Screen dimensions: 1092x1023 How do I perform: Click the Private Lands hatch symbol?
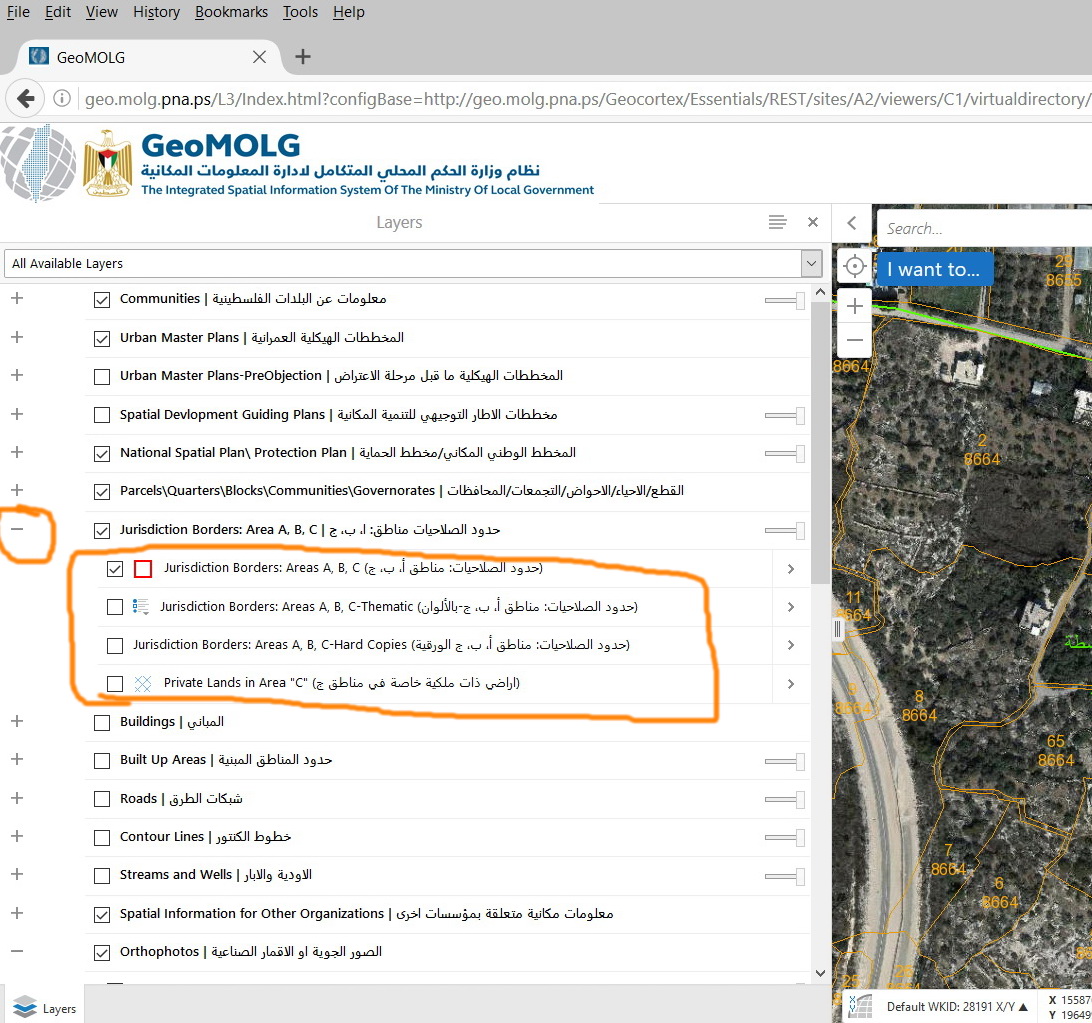(143, 683)
